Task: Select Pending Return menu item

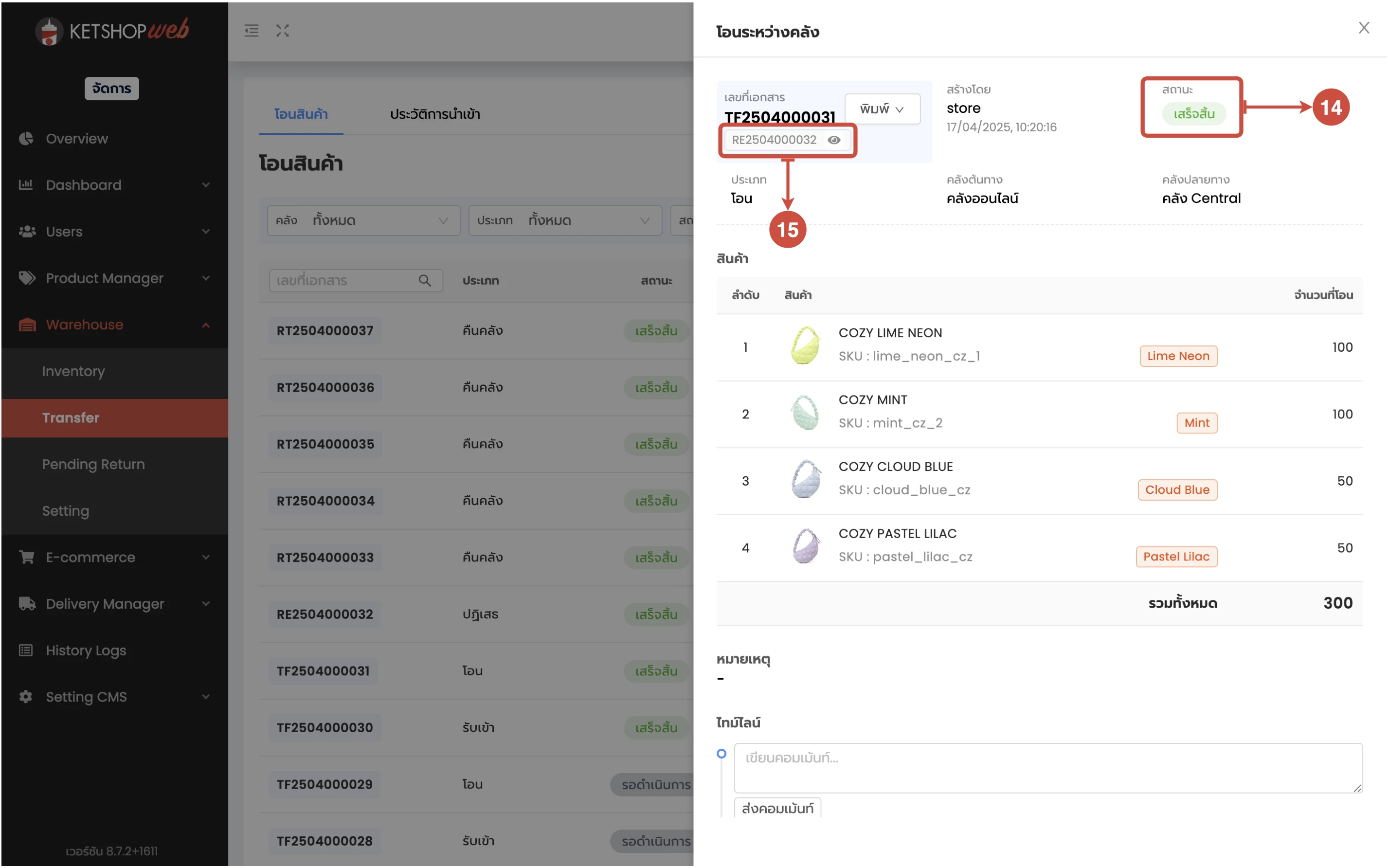Action: click(93, 465)
